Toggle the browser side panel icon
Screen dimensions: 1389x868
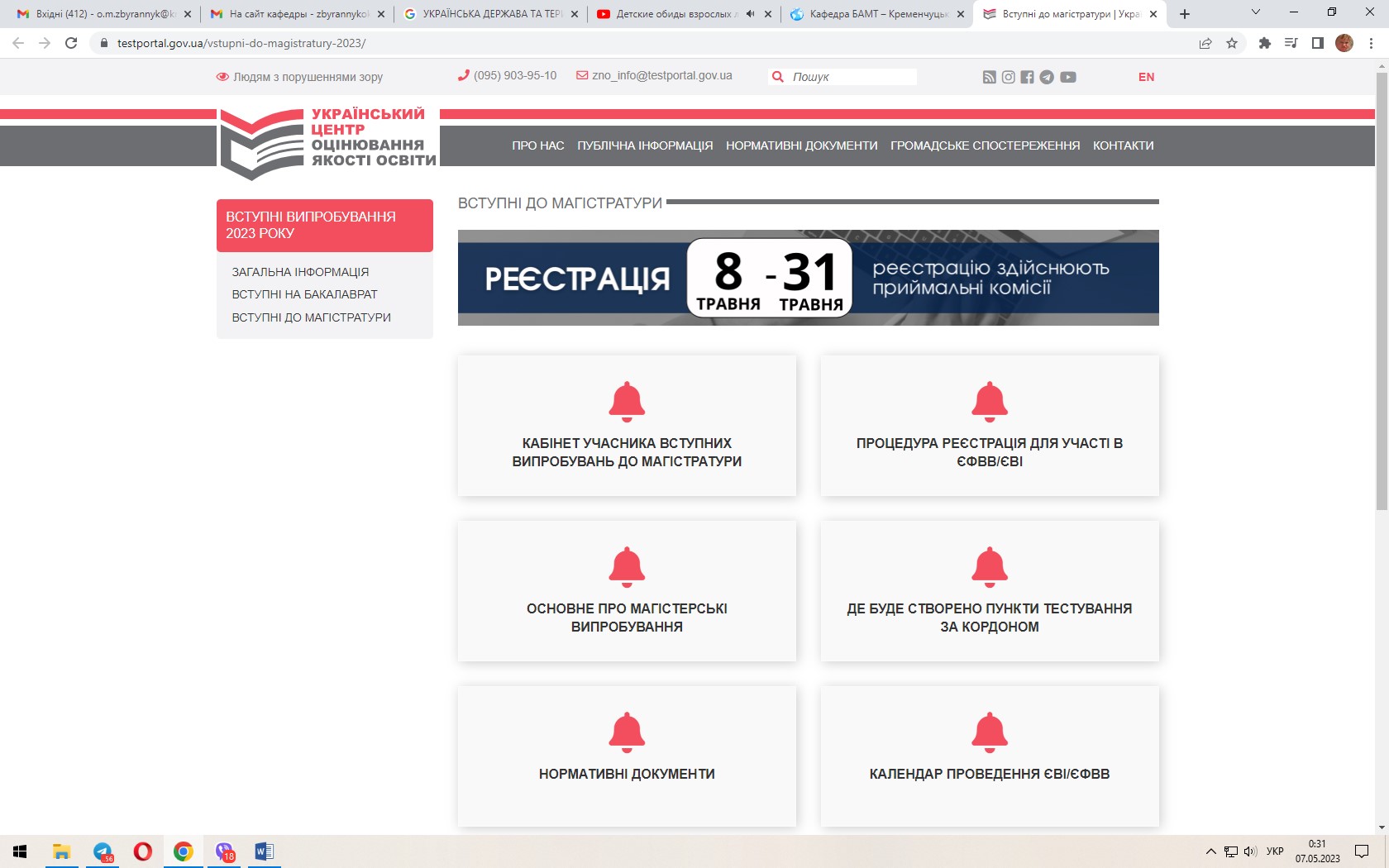[x=1318, y=43]
